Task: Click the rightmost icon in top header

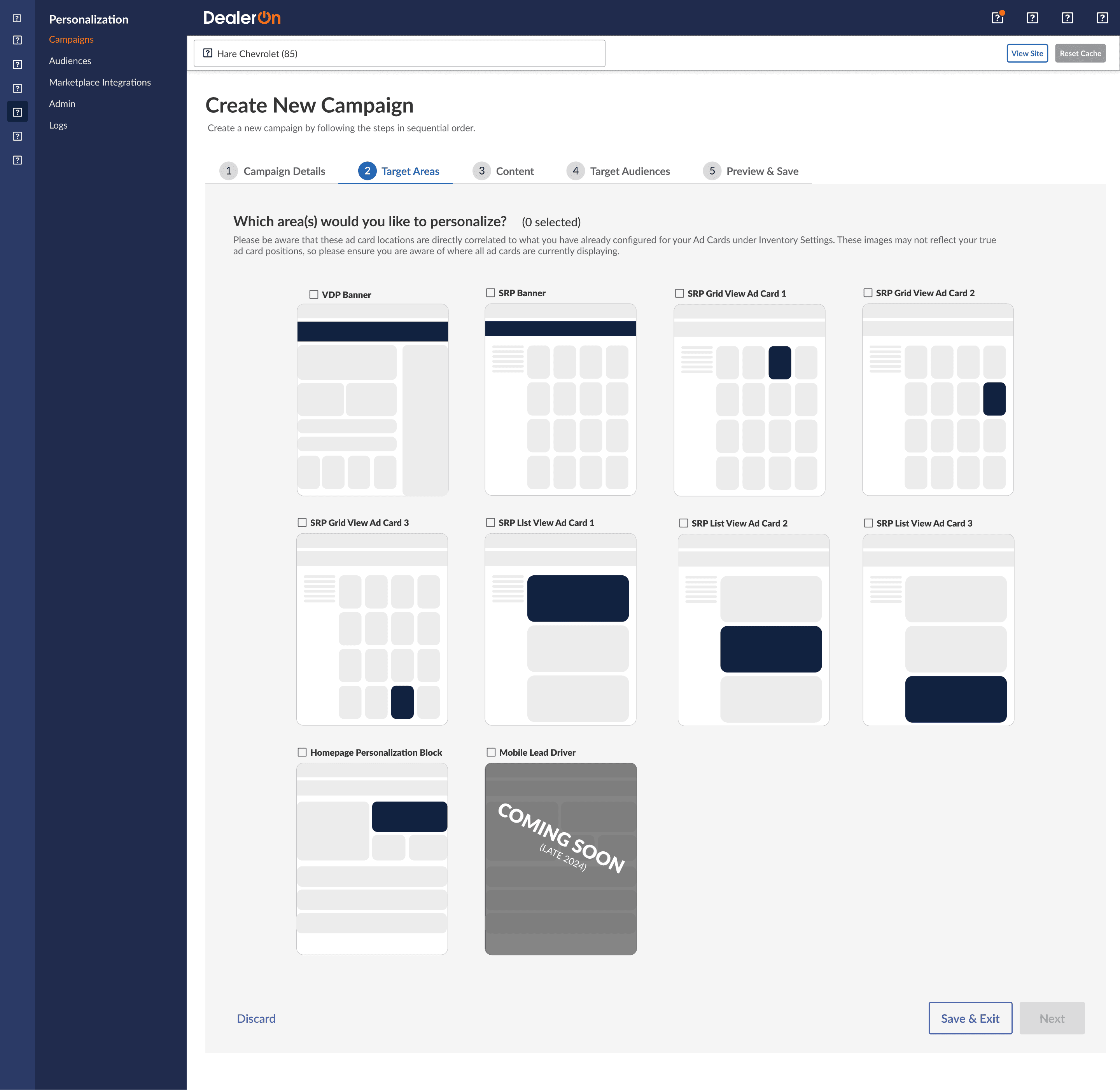Action: (1102, 18)
